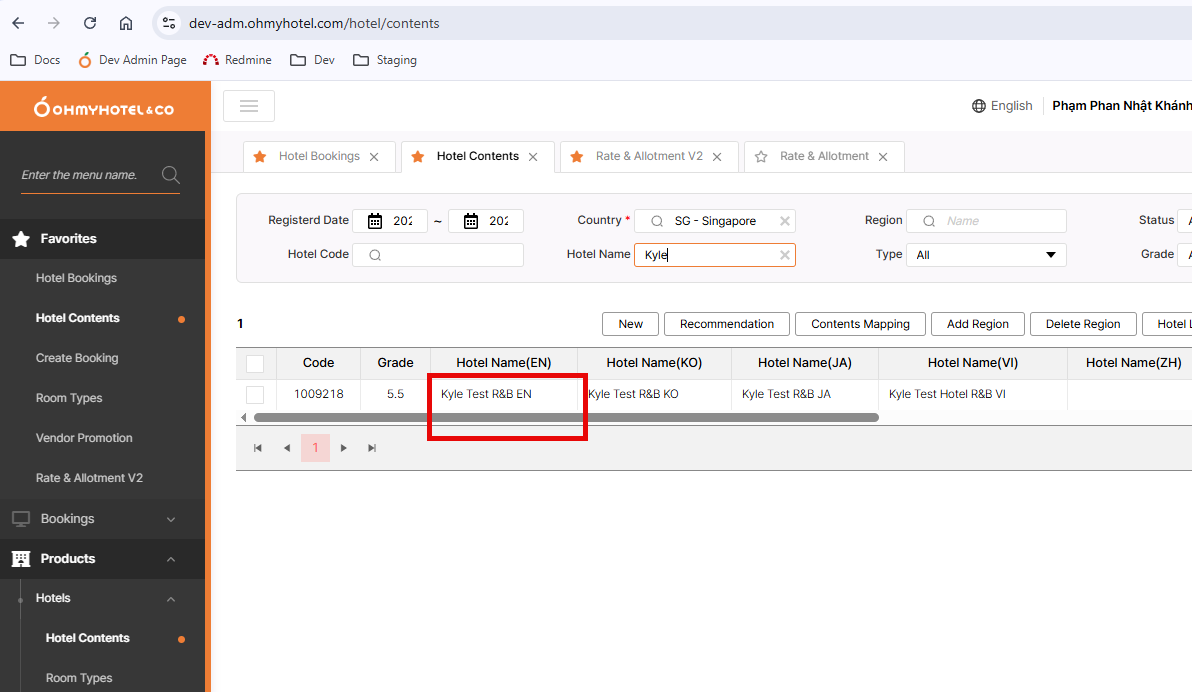Viewport: 1192px width, 692px height.
Task: Clear the Hotel Name field text
Action: click(x=785, y=255)
